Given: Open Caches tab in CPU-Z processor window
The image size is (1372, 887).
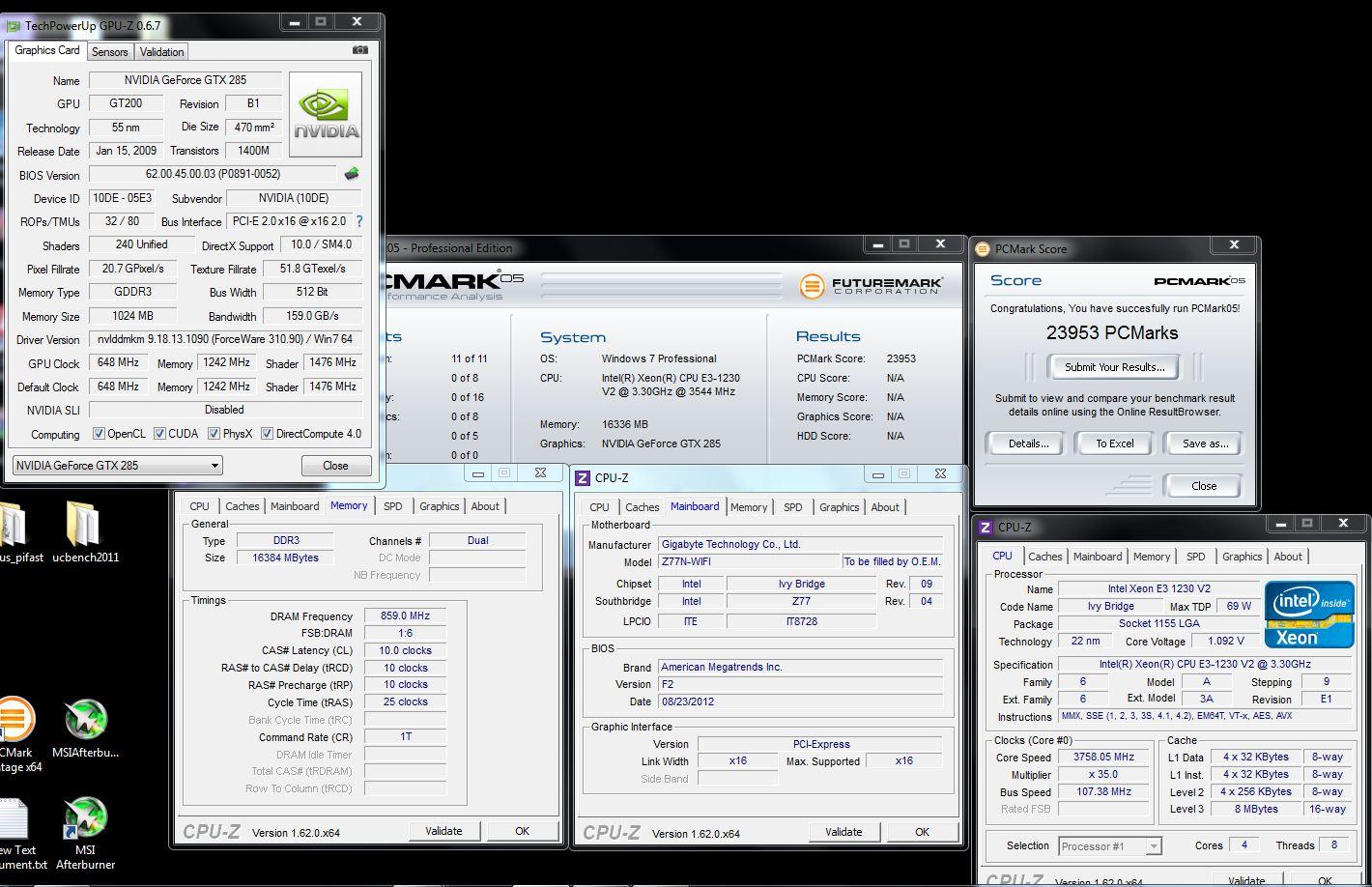Looking at the screenshot, I should pos(1044,557).
